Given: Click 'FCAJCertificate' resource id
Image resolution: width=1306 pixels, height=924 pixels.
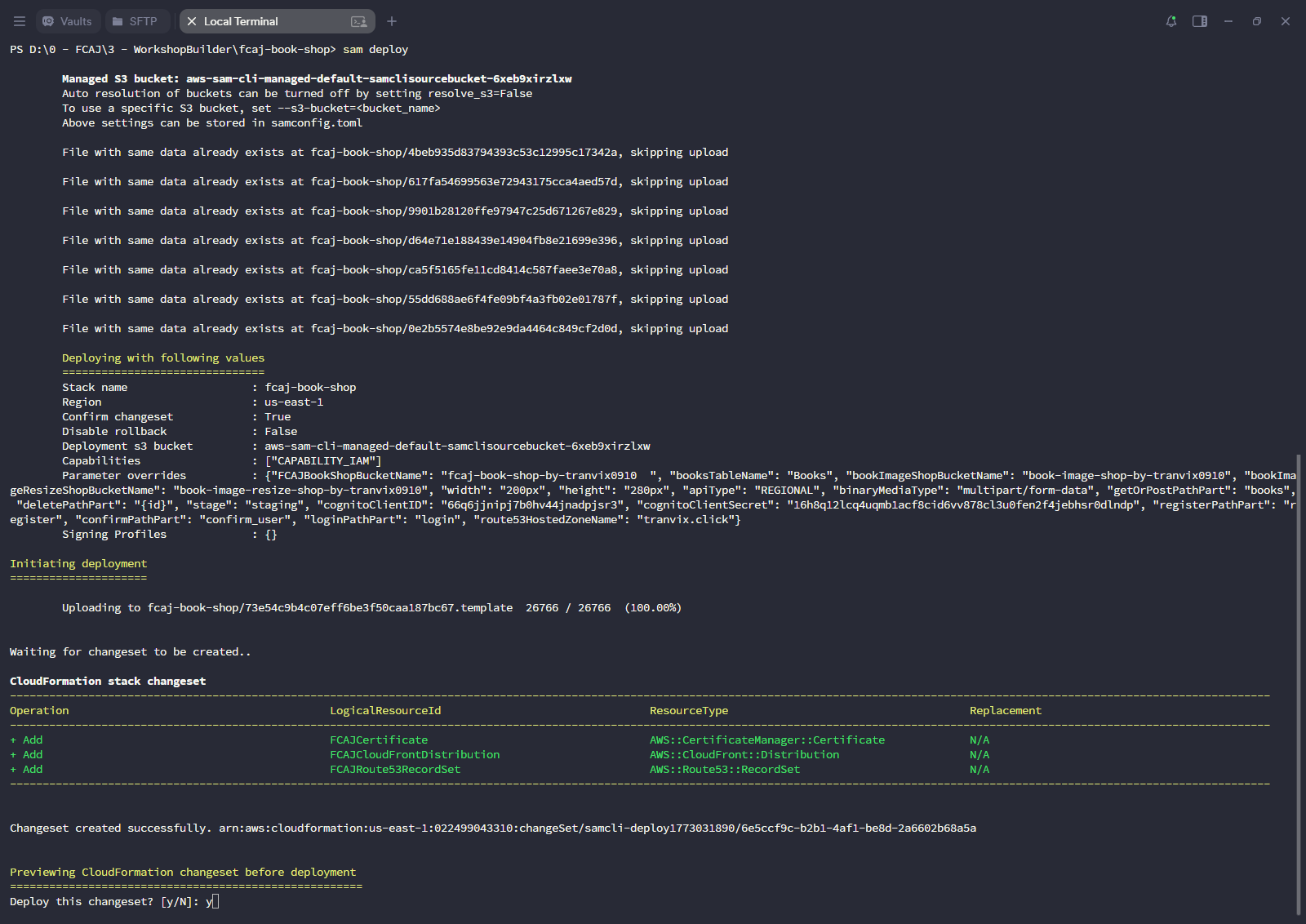Looking at the screenshot, I should [x=379, y=740].
